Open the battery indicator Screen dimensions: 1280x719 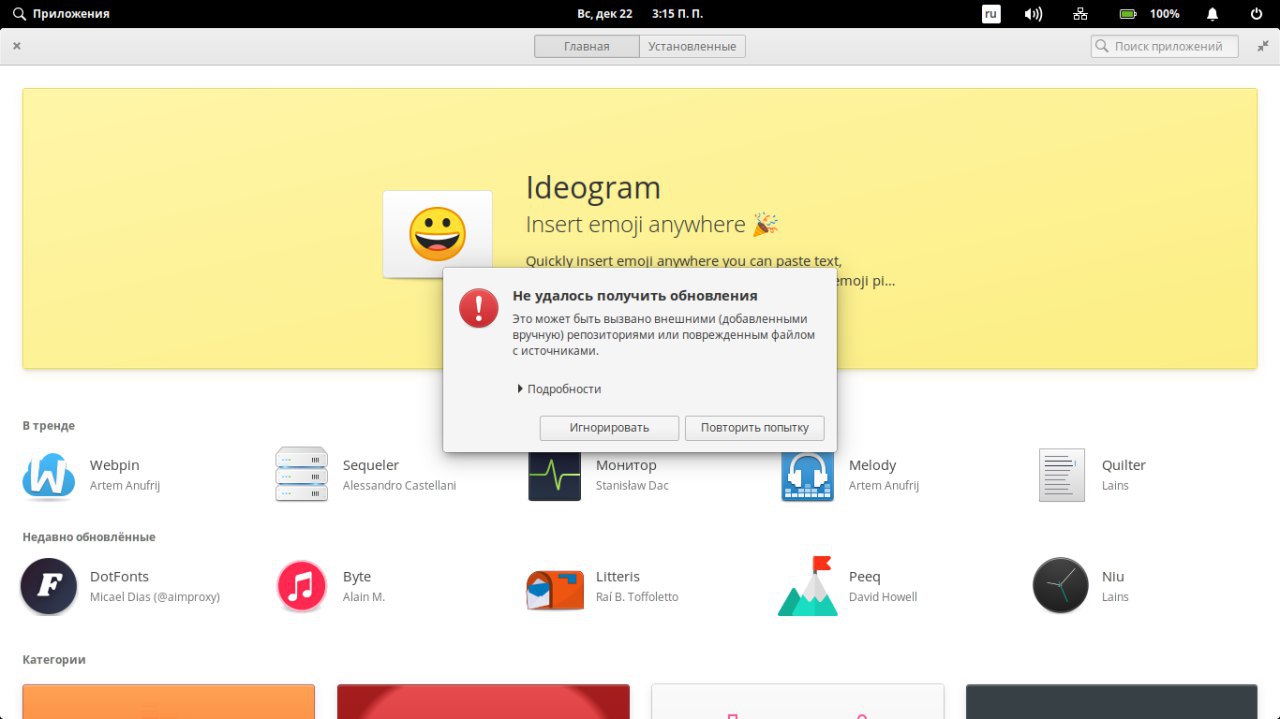point(1128,14)
